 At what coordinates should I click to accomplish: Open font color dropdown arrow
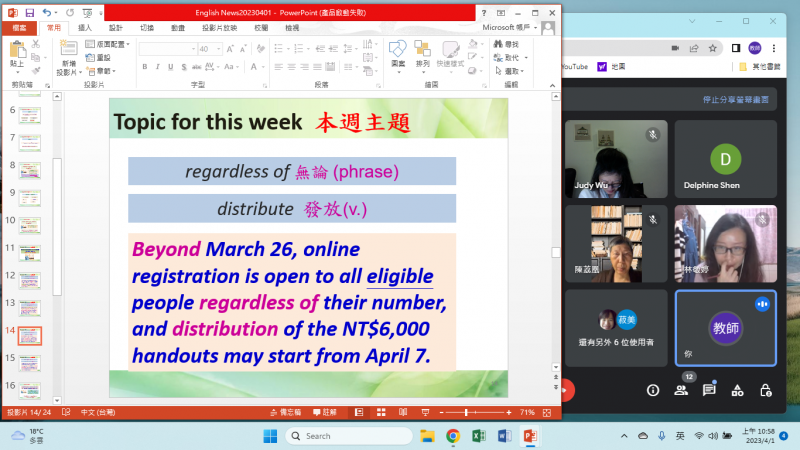[263, 67]
